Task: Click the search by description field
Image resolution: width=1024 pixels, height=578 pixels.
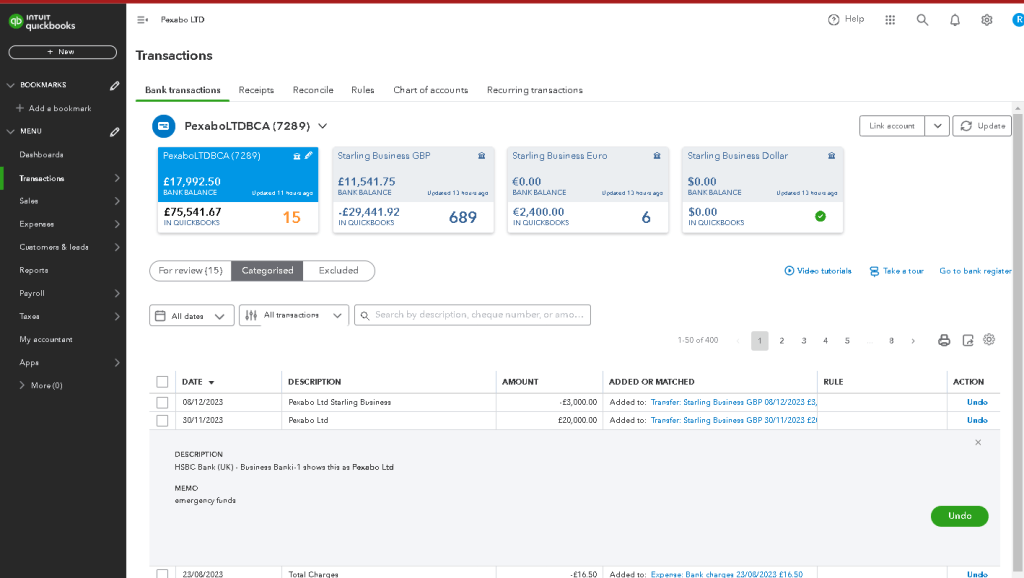Action: 472,315
